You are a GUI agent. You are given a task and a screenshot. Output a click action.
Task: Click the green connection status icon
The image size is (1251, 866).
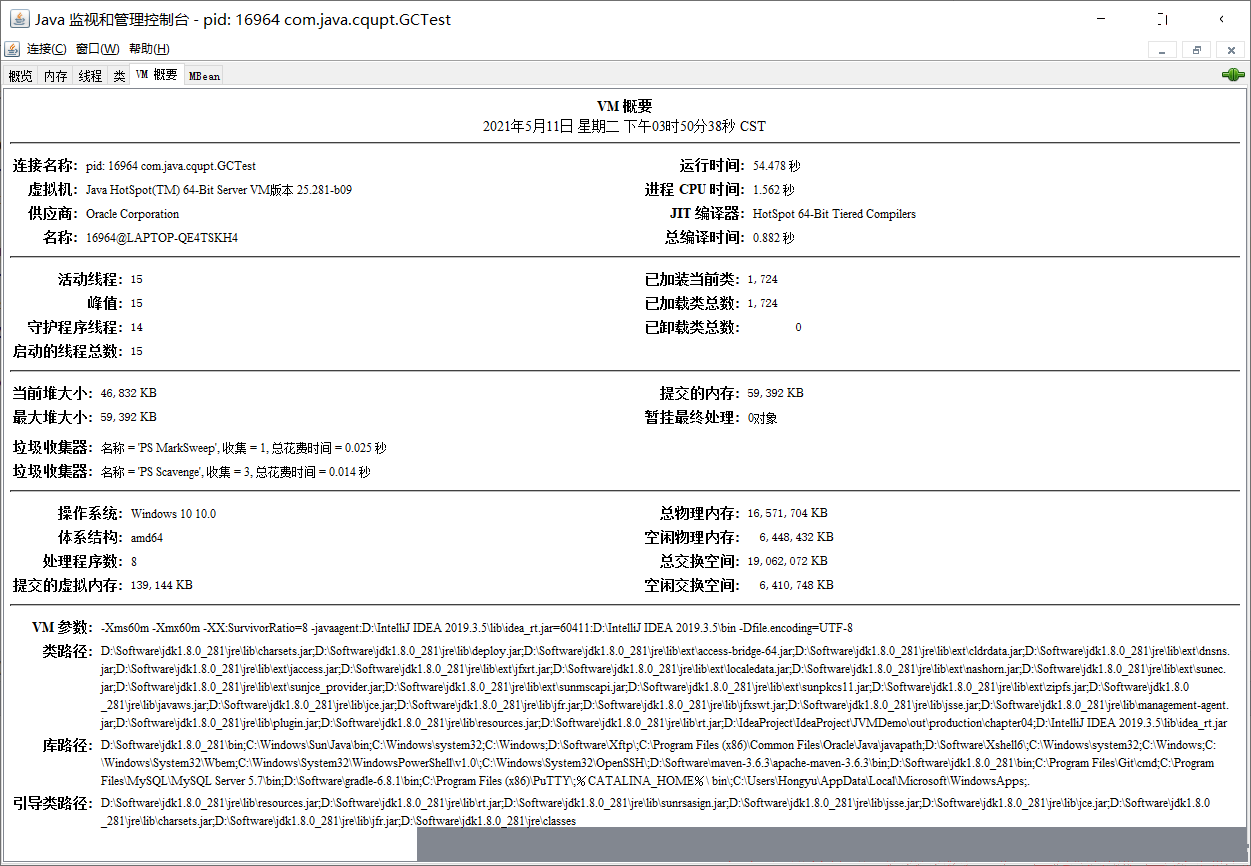click(x=1232, y=75)
